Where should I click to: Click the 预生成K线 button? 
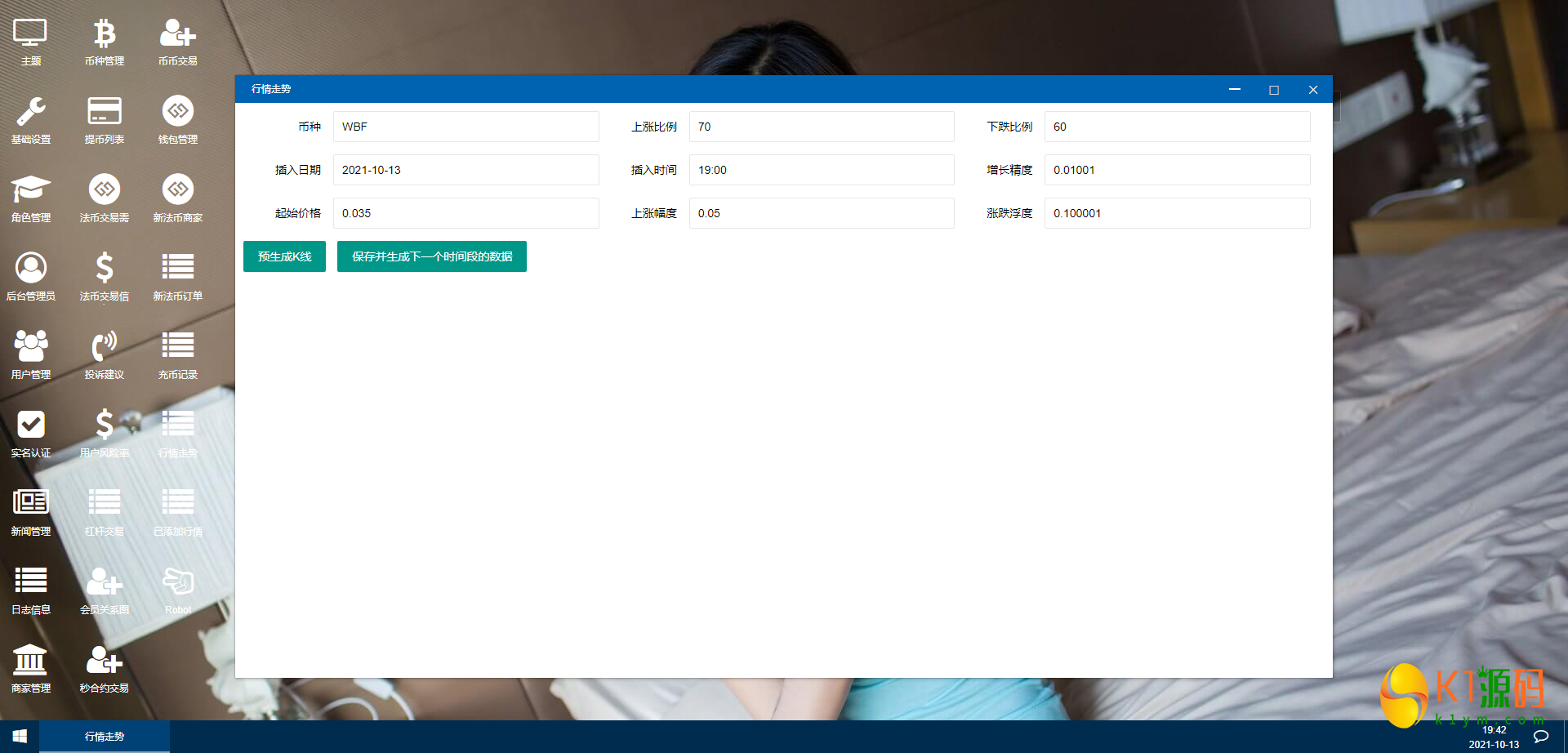284,256
